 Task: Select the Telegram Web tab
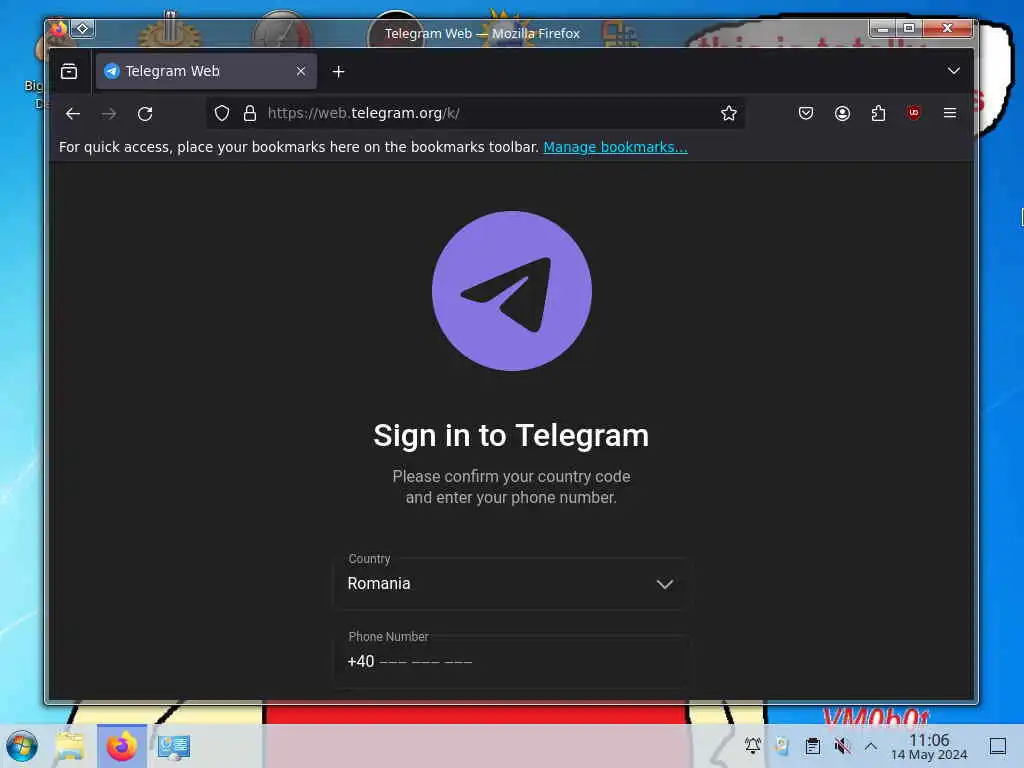click(206, 71)
